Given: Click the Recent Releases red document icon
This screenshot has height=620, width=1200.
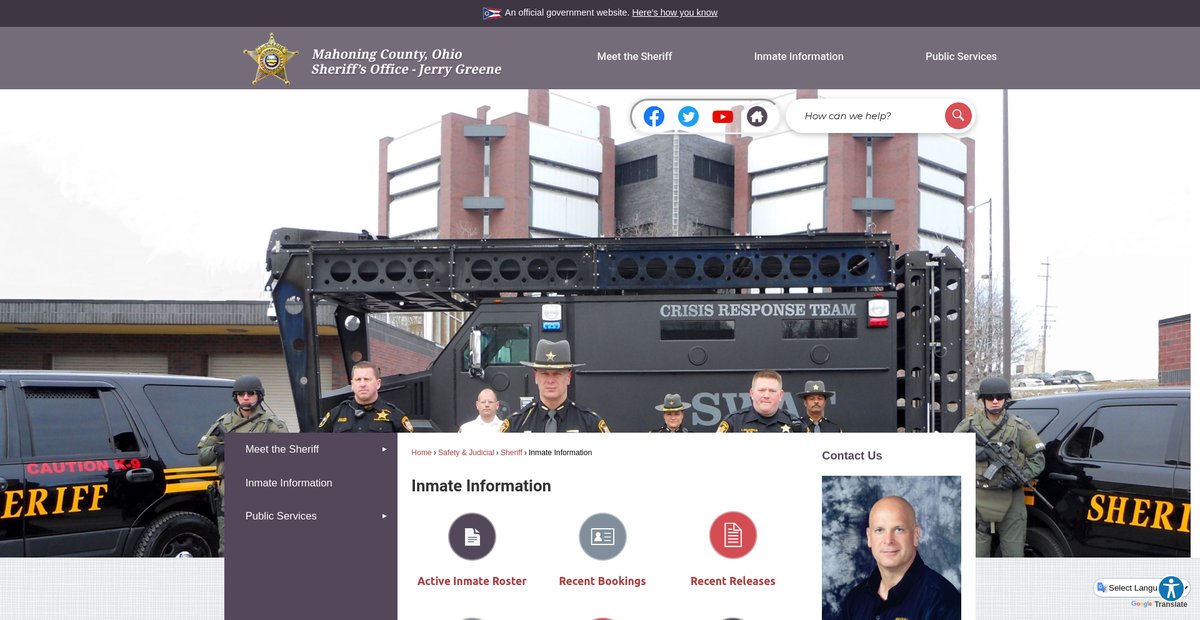Looking at the screenshot, I should pos(732,536).
